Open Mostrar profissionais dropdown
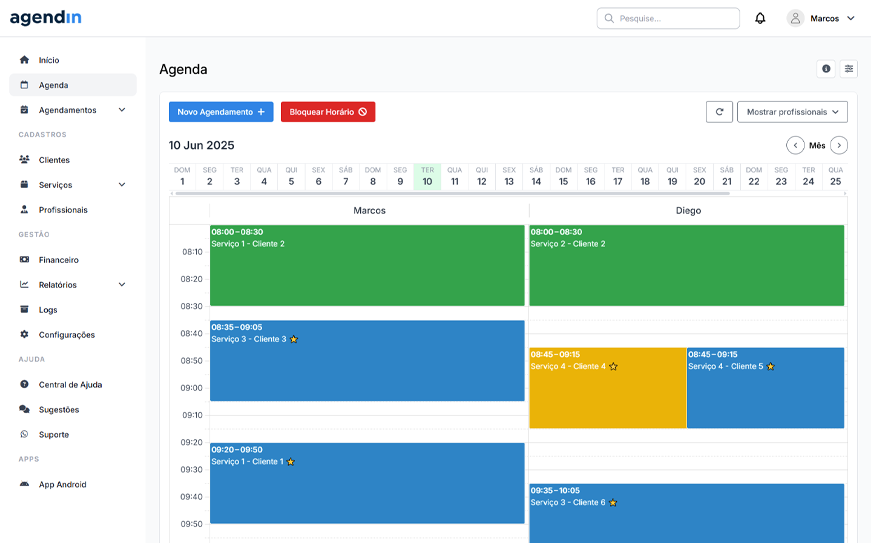871x543 pixels. (x=792, y=112)
